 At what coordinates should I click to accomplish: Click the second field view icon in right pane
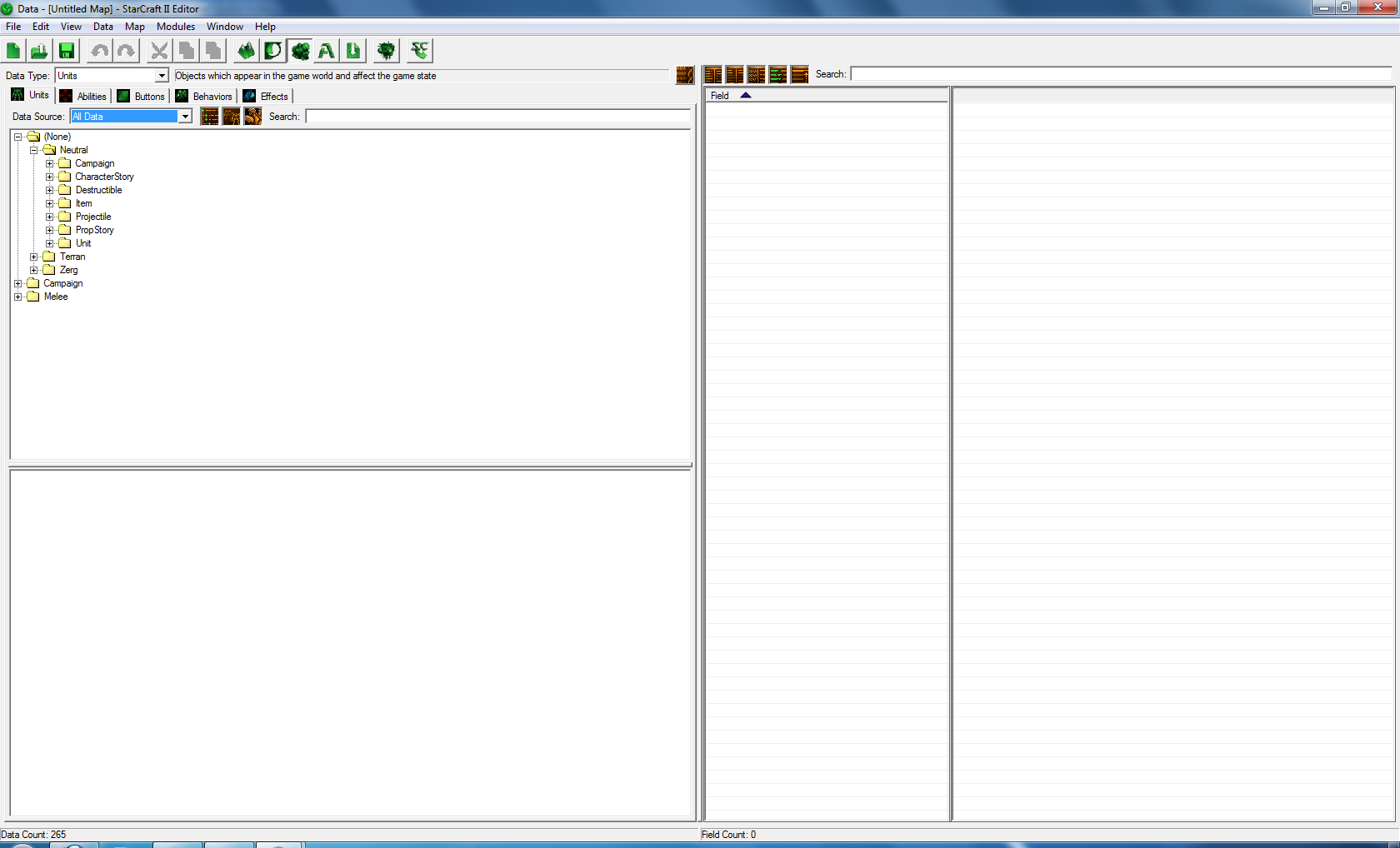pos(735,75)
